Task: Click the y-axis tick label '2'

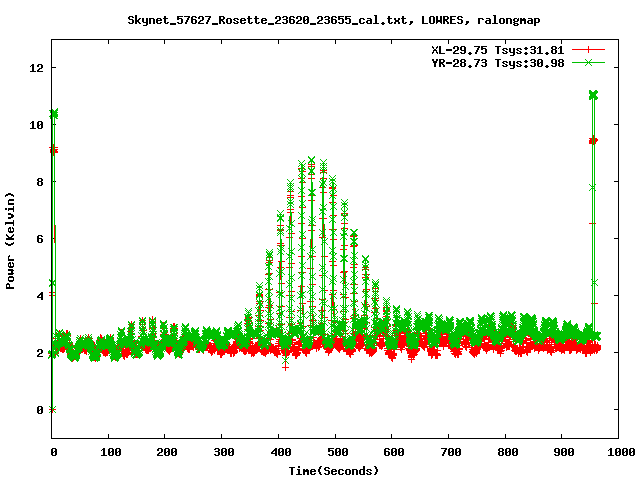Action: [x=40, y=353]
